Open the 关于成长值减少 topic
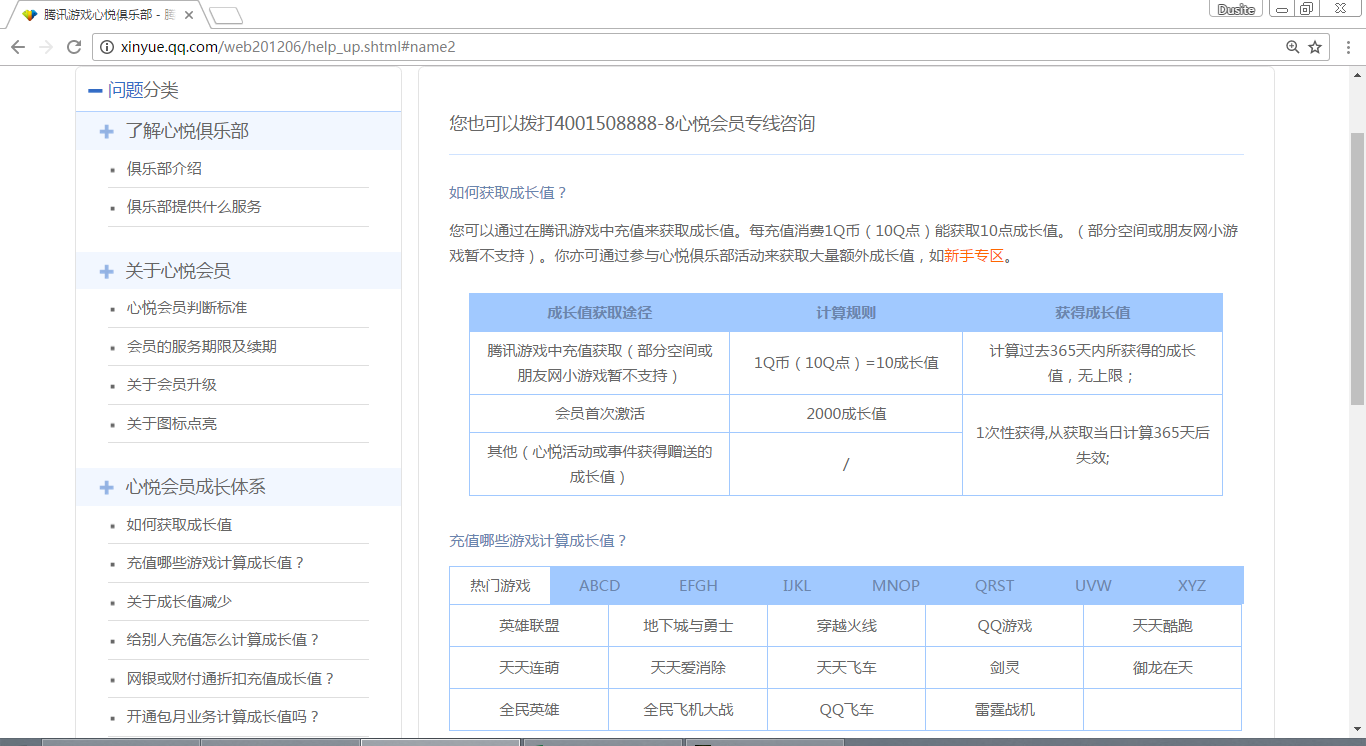The width and height of the screenshot is (1366, 746). tap(179, 602)
